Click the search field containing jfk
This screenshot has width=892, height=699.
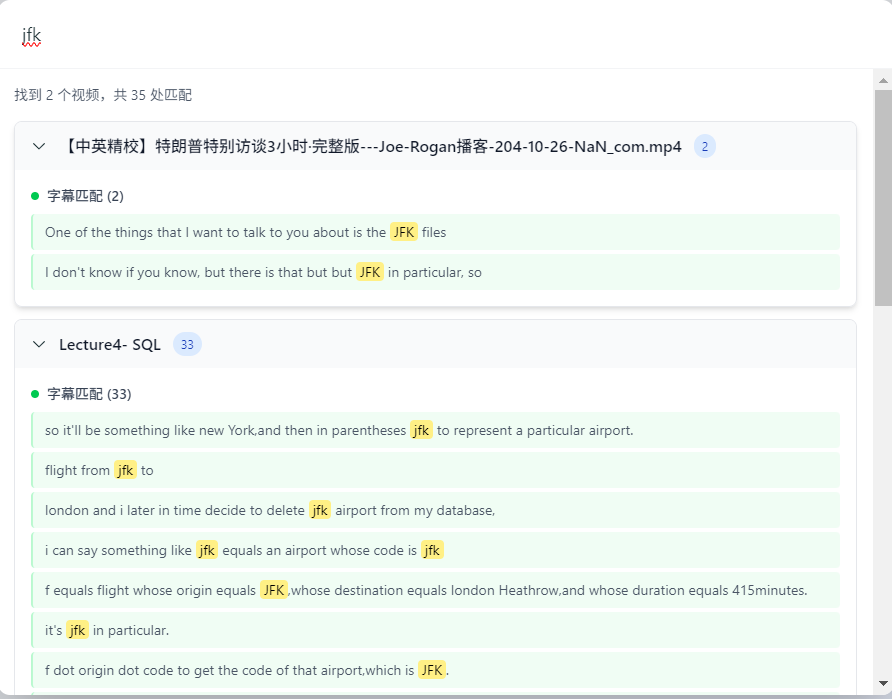[x=446, y=35]
